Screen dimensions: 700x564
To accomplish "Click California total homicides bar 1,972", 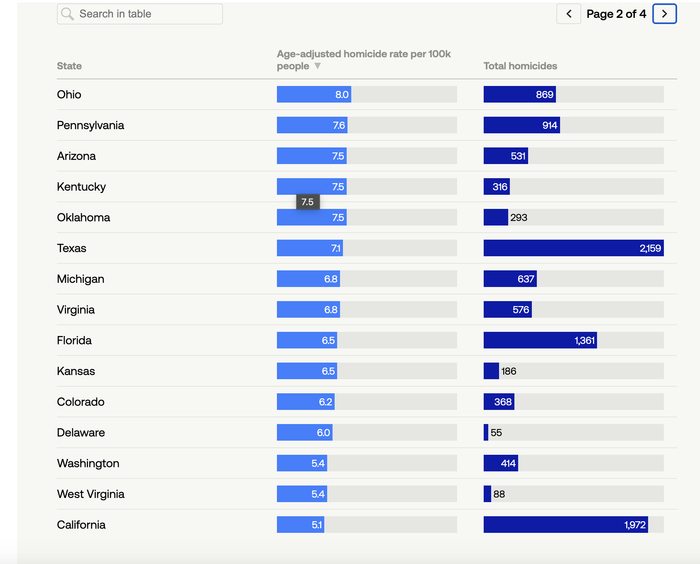I will [565, 525].
